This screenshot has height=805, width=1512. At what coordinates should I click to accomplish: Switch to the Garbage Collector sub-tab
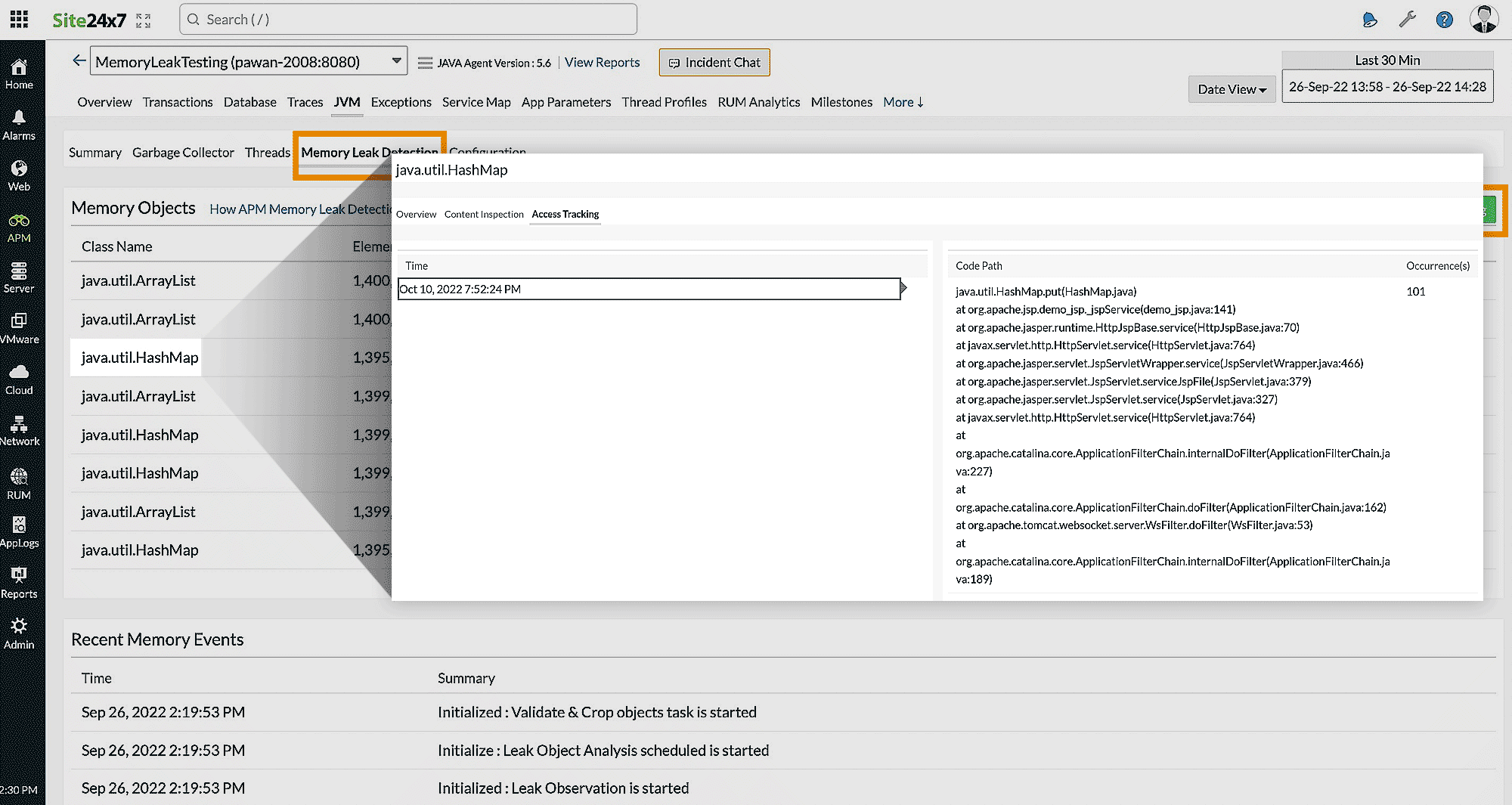[x=183, y=153]
